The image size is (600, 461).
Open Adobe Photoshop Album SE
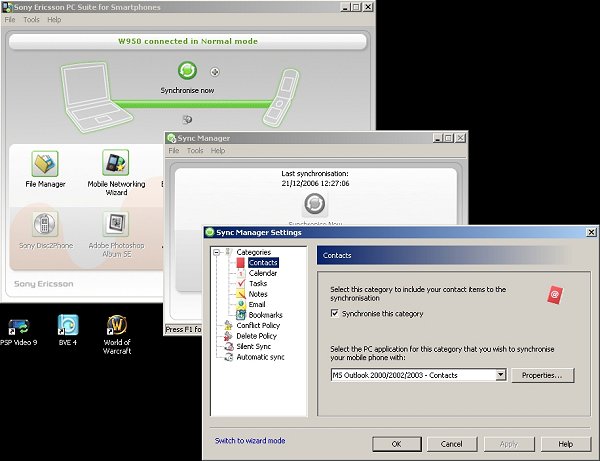click(x=116, y=224)
